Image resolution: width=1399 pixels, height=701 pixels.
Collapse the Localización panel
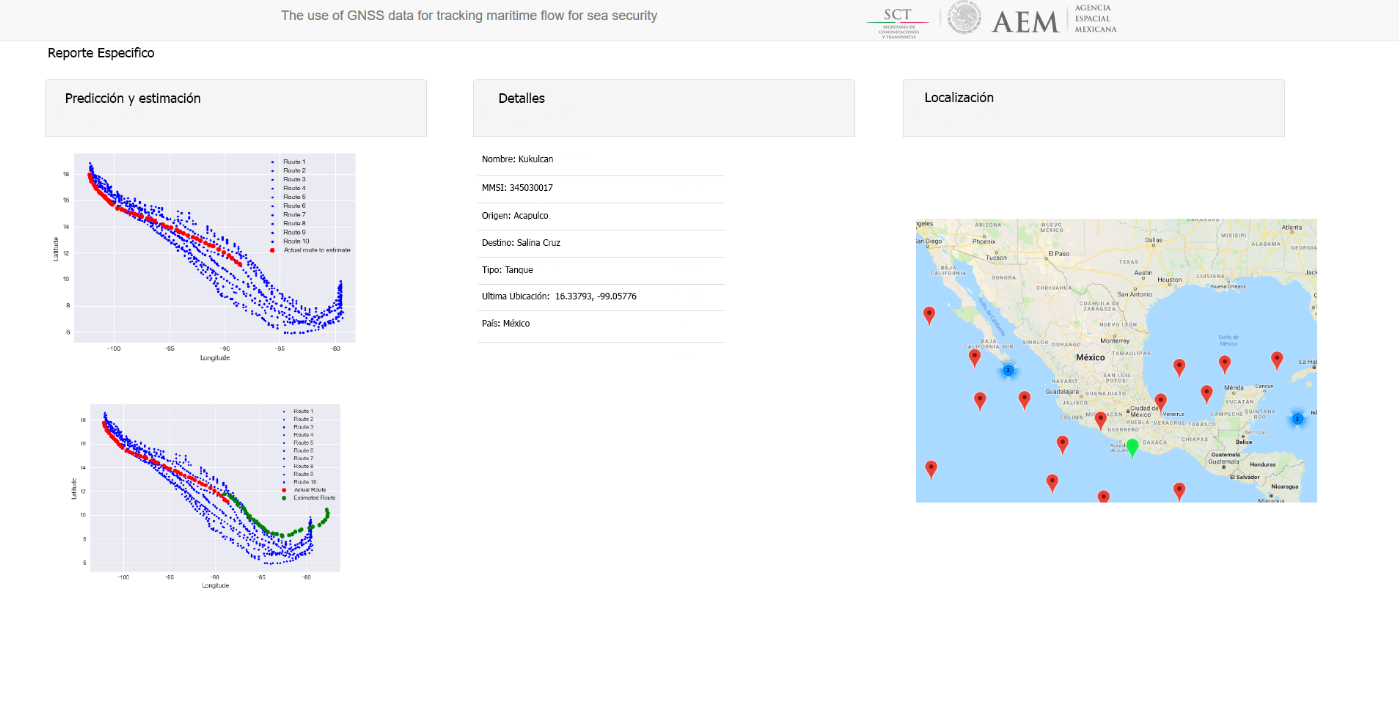958,97
